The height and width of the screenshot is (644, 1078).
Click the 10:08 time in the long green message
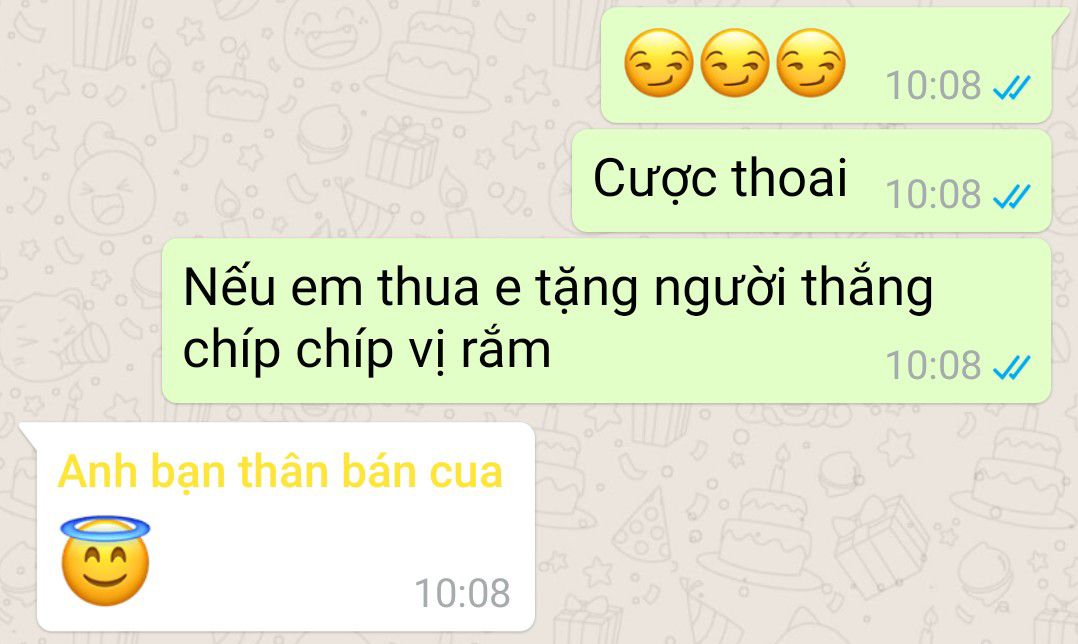tap(933, 365)
